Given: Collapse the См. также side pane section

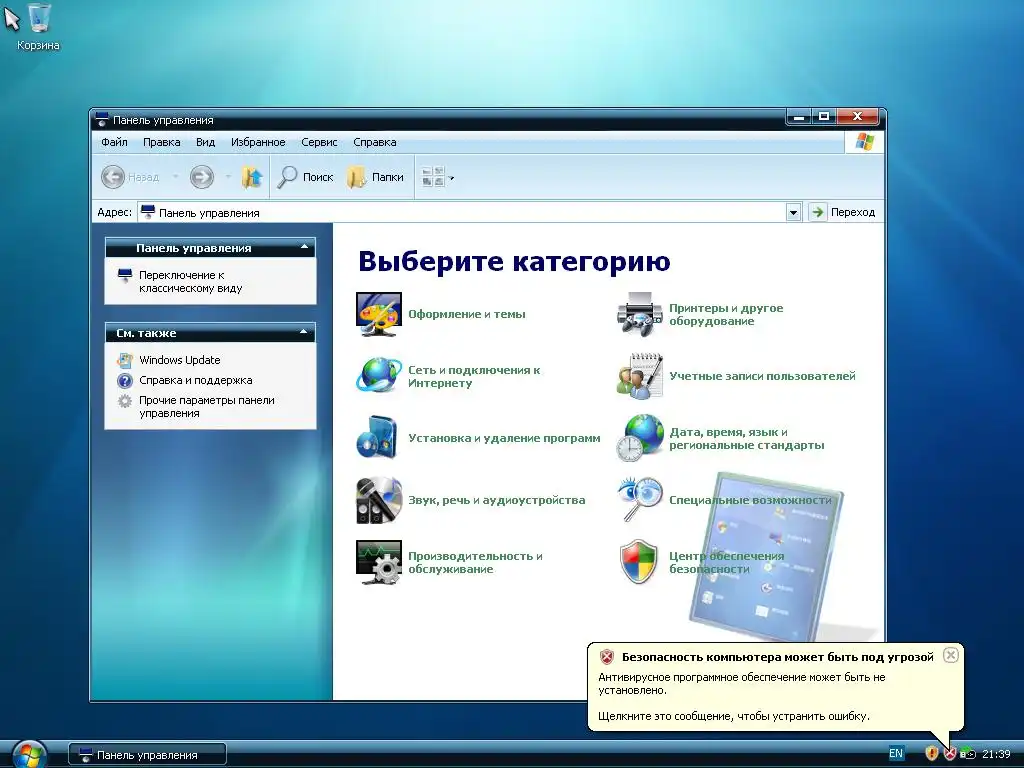Looking at the screenshot, I should (304, 332).
